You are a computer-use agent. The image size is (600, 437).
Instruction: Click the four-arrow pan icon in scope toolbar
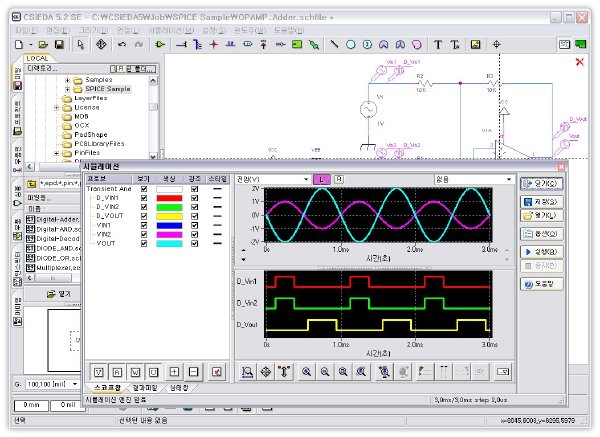pos(266,372)
